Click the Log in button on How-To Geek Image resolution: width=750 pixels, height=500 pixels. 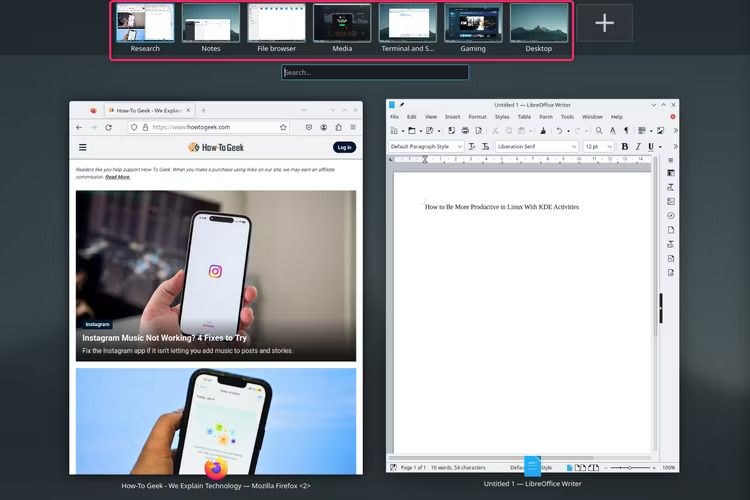(x=344, y=147)
